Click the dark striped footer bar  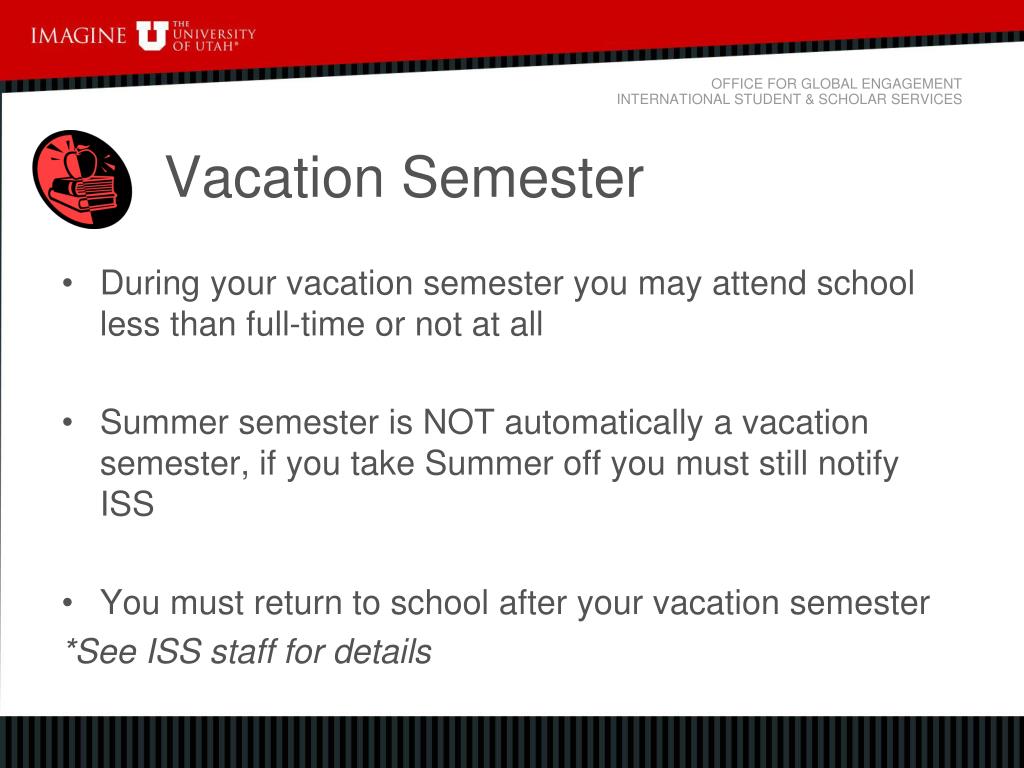512,742
